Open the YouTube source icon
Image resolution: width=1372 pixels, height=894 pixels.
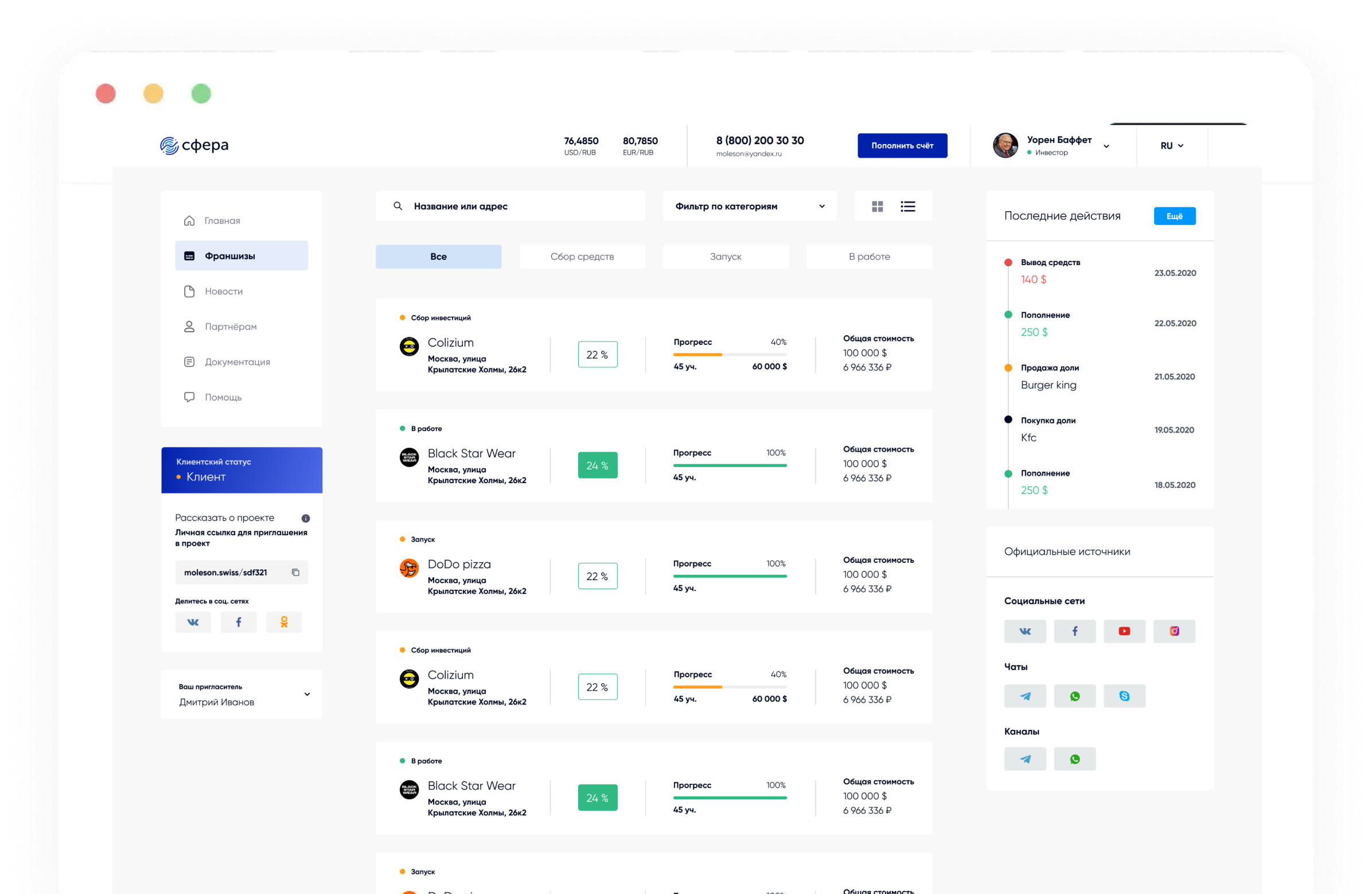click(x=1124, y=631)
